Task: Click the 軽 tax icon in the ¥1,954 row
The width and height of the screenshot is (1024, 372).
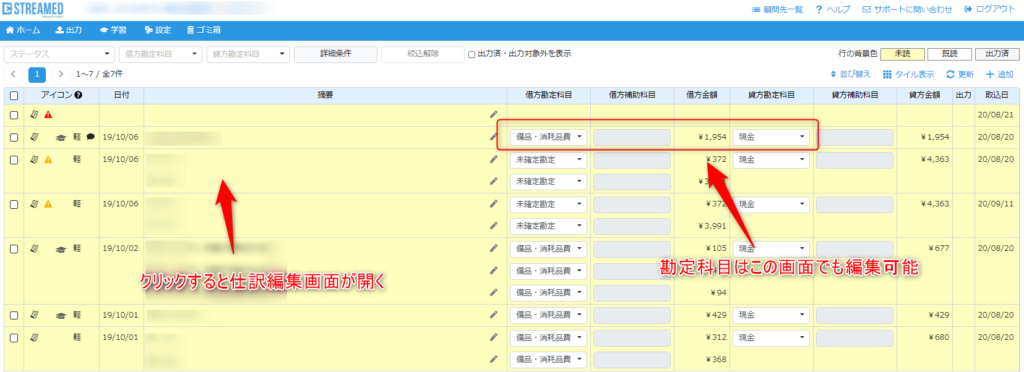Action: (x=76, y=138)
